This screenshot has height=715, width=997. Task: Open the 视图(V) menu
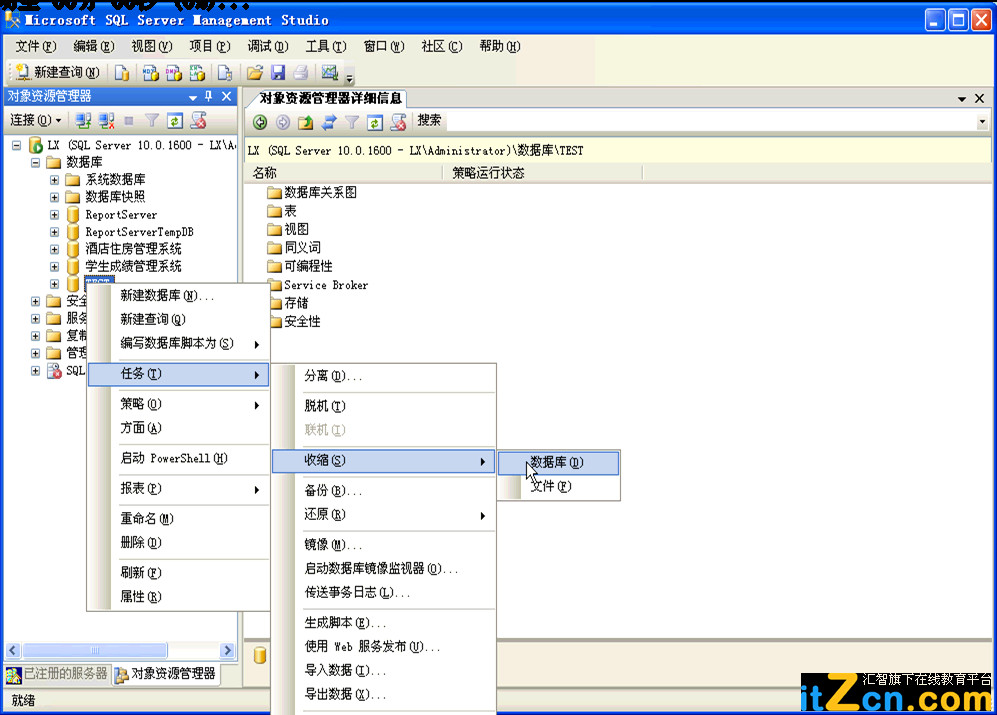151,46
